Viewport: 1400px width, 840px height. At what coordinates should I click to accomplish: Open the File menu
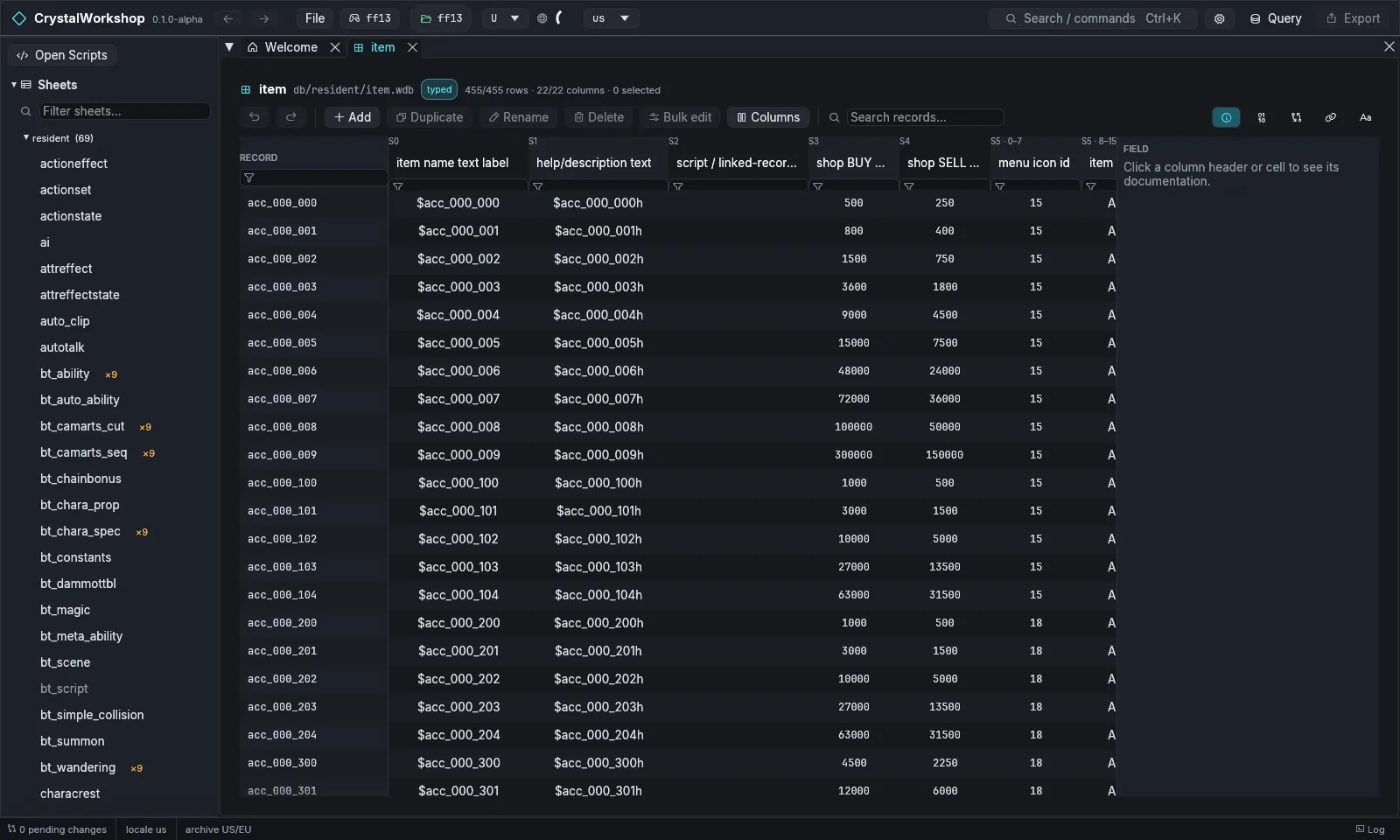315,18
